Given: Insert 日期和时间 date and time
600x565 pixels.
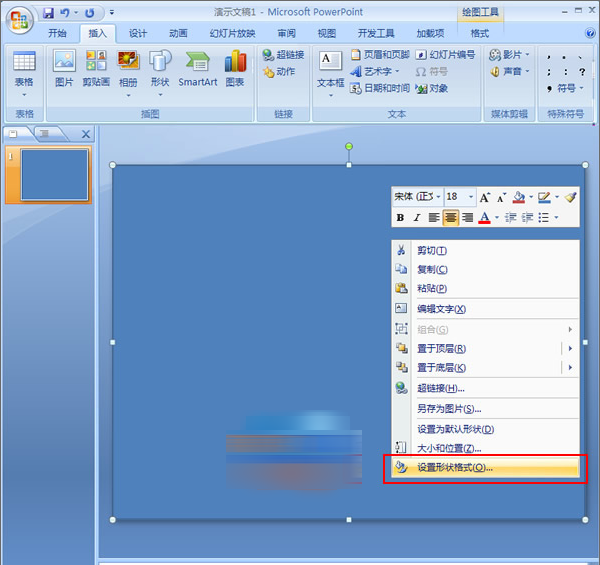Looking at the screenshot, I should [380, 88].
